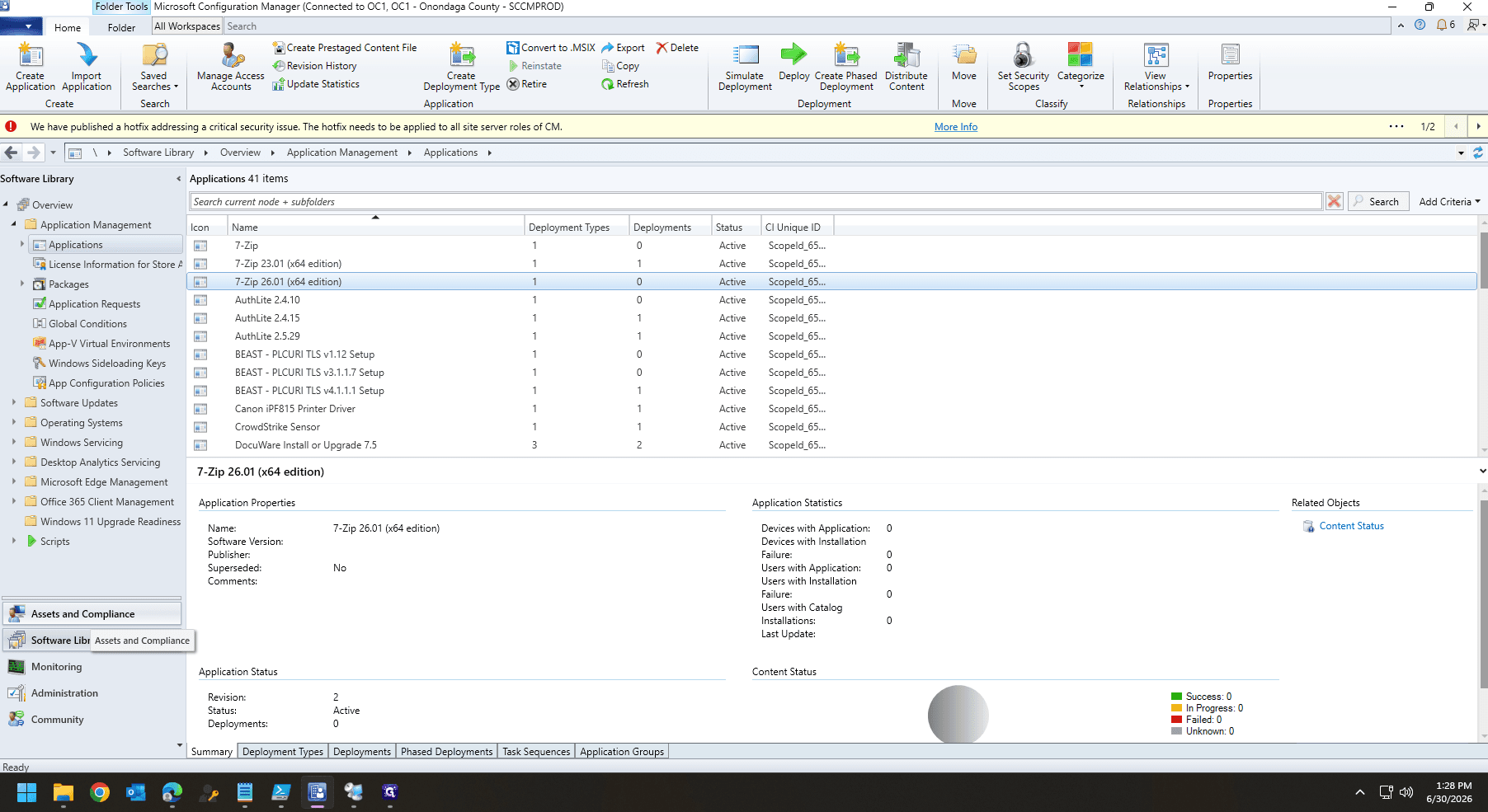Click the Copy button in ribbon
1488x812 pixels.
click(621, 66)
